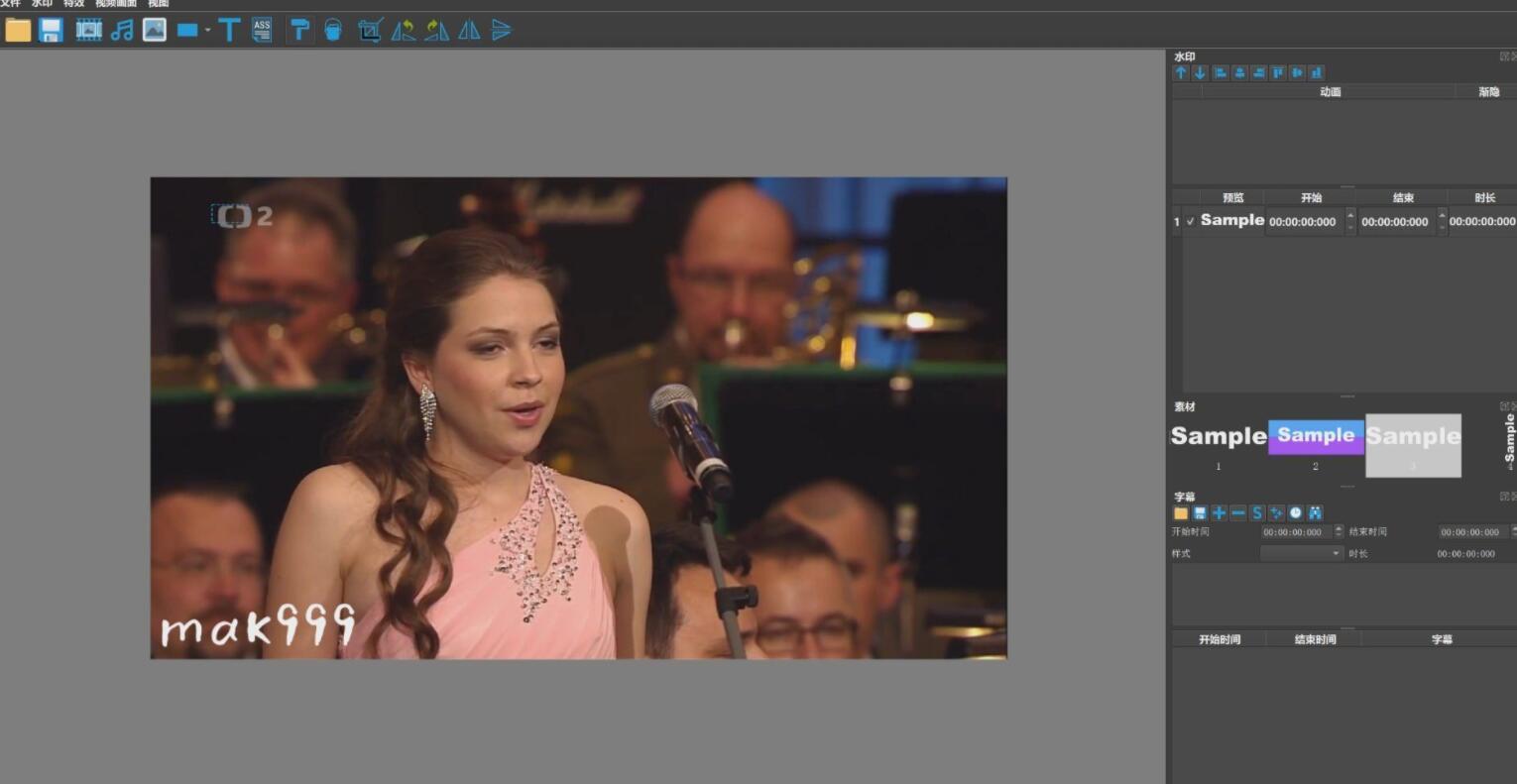Open the 视频画面 menu

coord(116,4)
